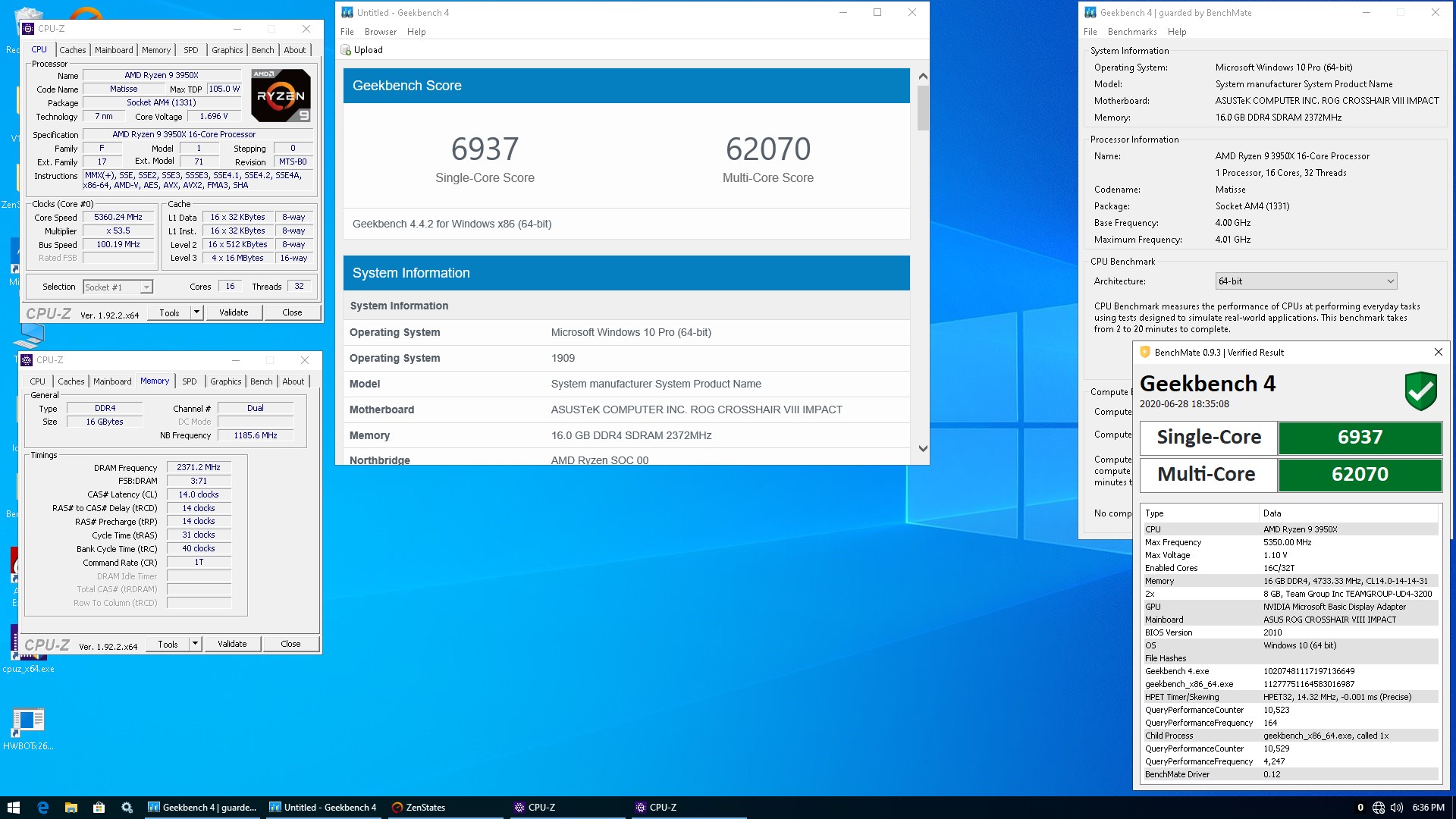Click the Geekbench 4 guarded taskbar button
Viewport: 1456px width, 819px height.
[x=202, y=808]
